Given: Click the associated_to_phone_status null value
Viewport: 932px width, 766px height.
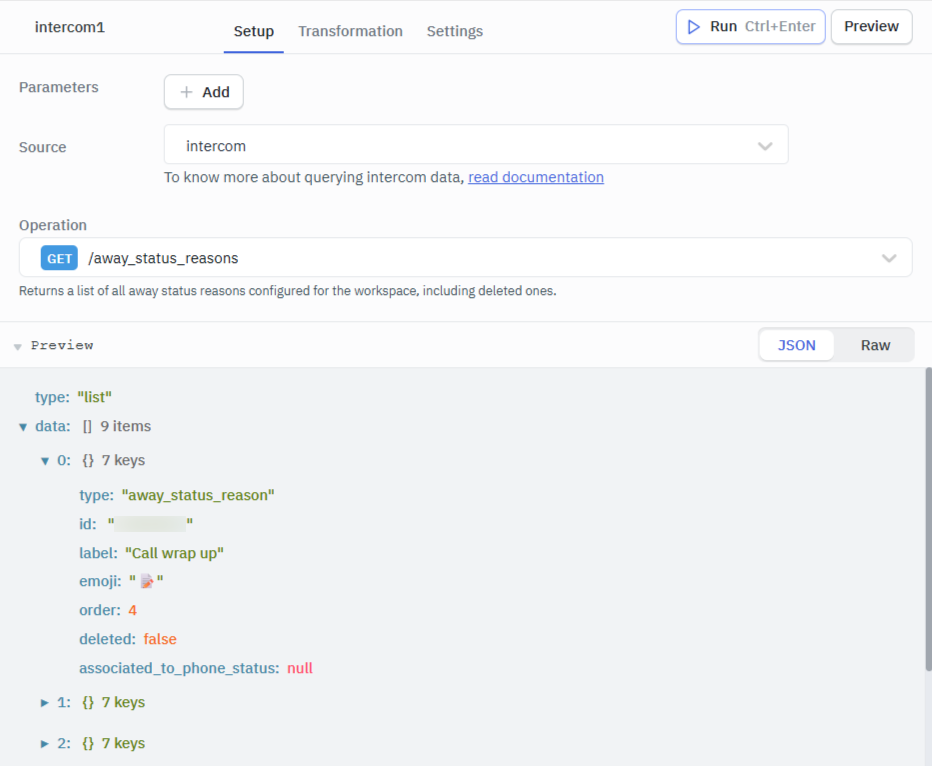Looking at the screenshot, I should (x=300, y=669).
